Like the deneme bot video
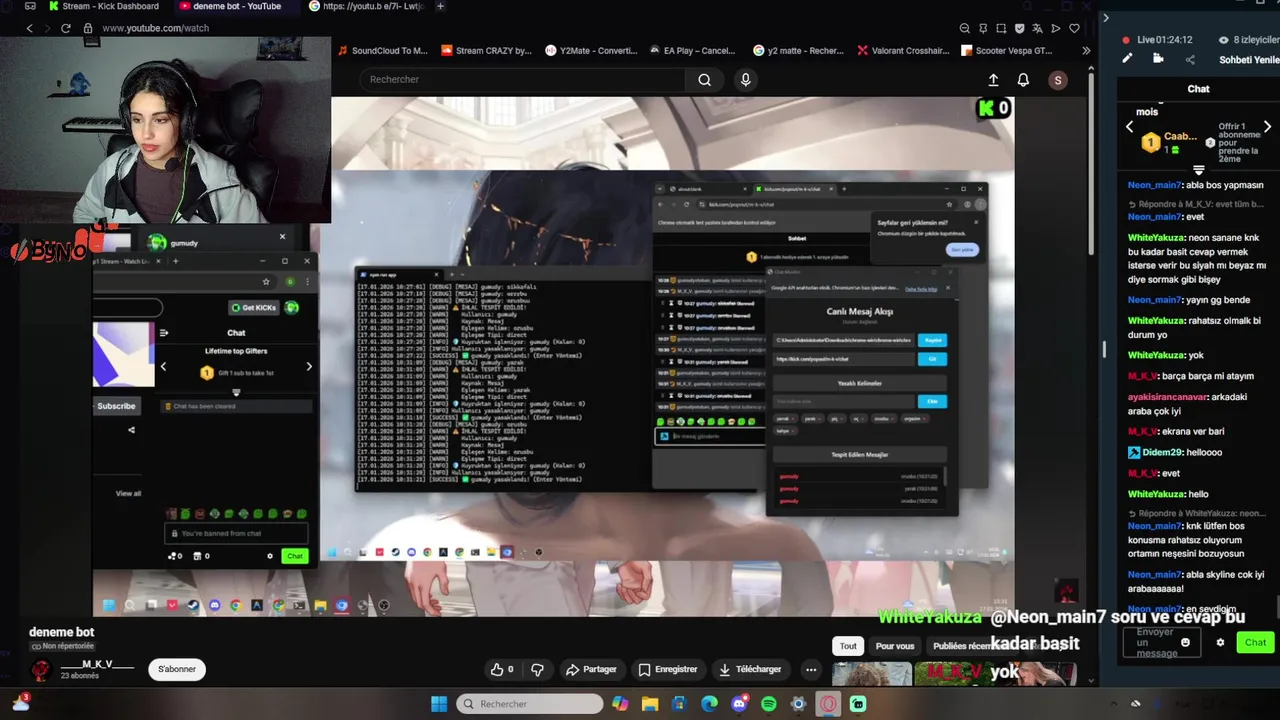 point(501,669)
